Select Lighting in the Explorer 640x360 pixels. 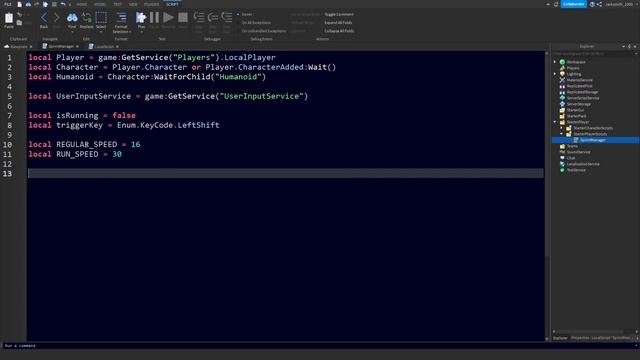(573, 74)
